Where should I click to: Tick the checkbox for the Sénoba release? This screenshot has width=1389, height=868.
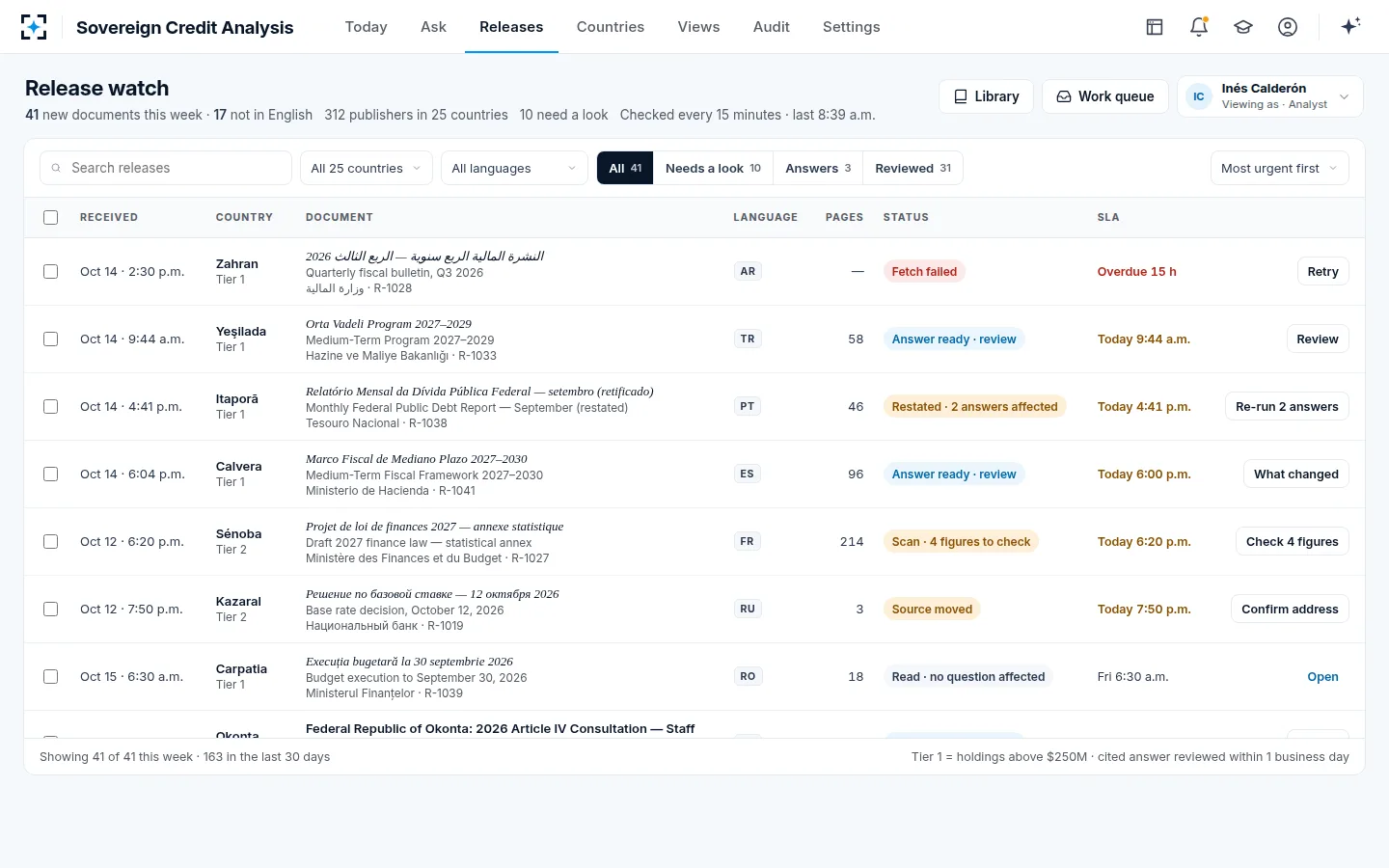[x=51, y=541]
